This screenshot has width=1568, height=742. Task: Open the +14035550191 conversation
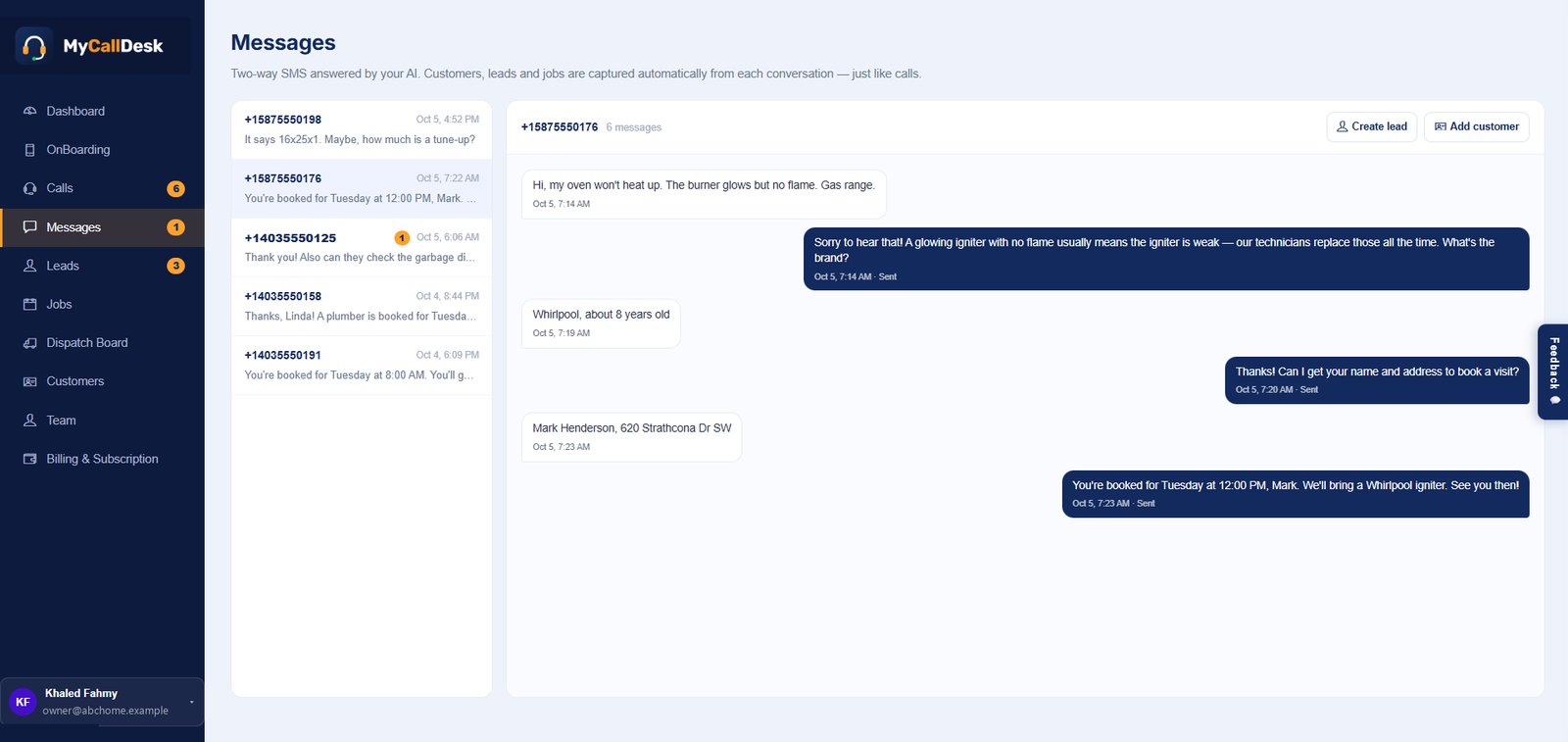pyautogui.click(x=362, y=366)
